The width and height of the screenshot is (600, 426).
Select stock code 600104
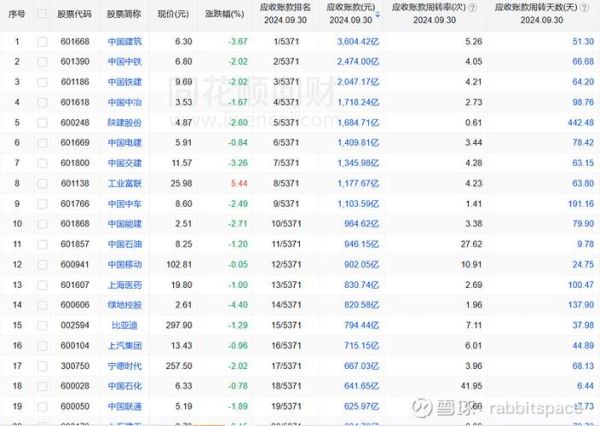point(75,346)
